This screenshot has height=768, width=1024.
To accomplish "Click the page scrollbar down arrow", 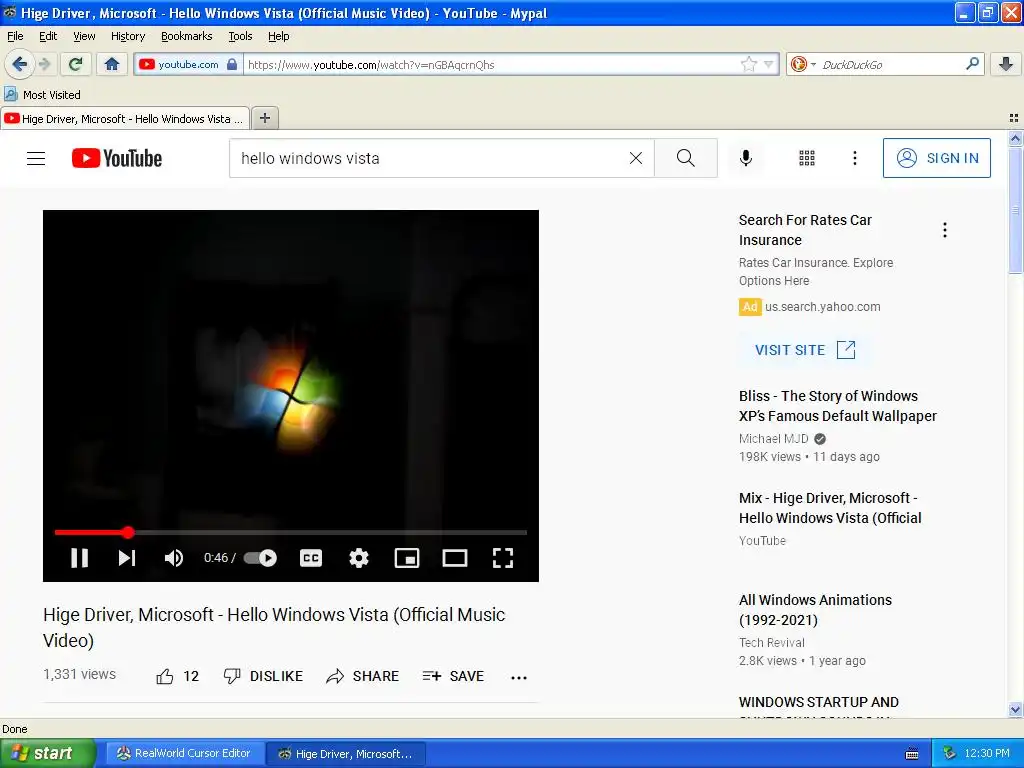I will pyautogui.click(x=1015, y=710).
